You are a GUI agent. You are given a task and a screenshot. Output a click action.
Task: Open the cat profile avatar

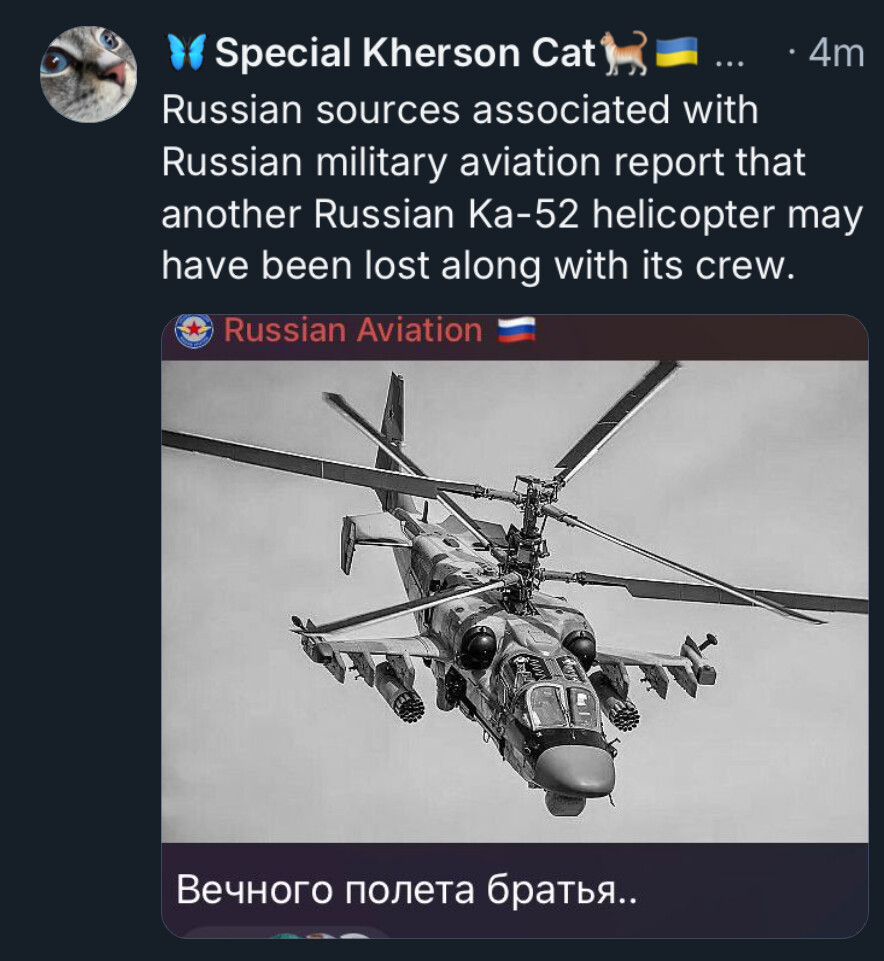(88, 74)
